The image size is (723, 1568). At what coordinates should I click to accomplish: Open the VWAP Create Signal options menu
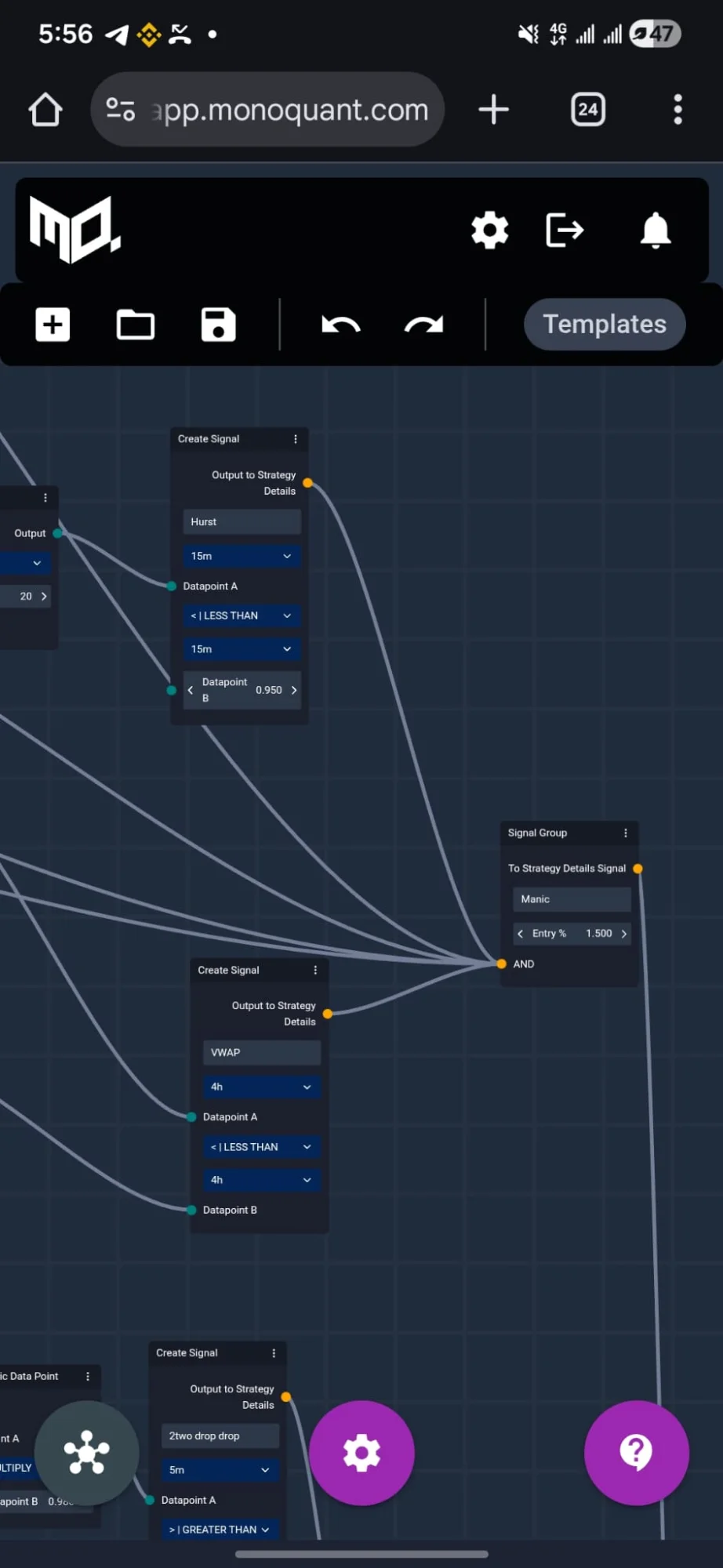point(315,971)
